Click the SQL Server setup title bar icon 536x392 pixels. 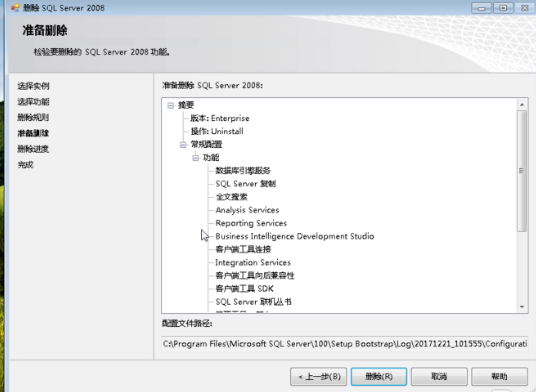(x=15, y=8)
